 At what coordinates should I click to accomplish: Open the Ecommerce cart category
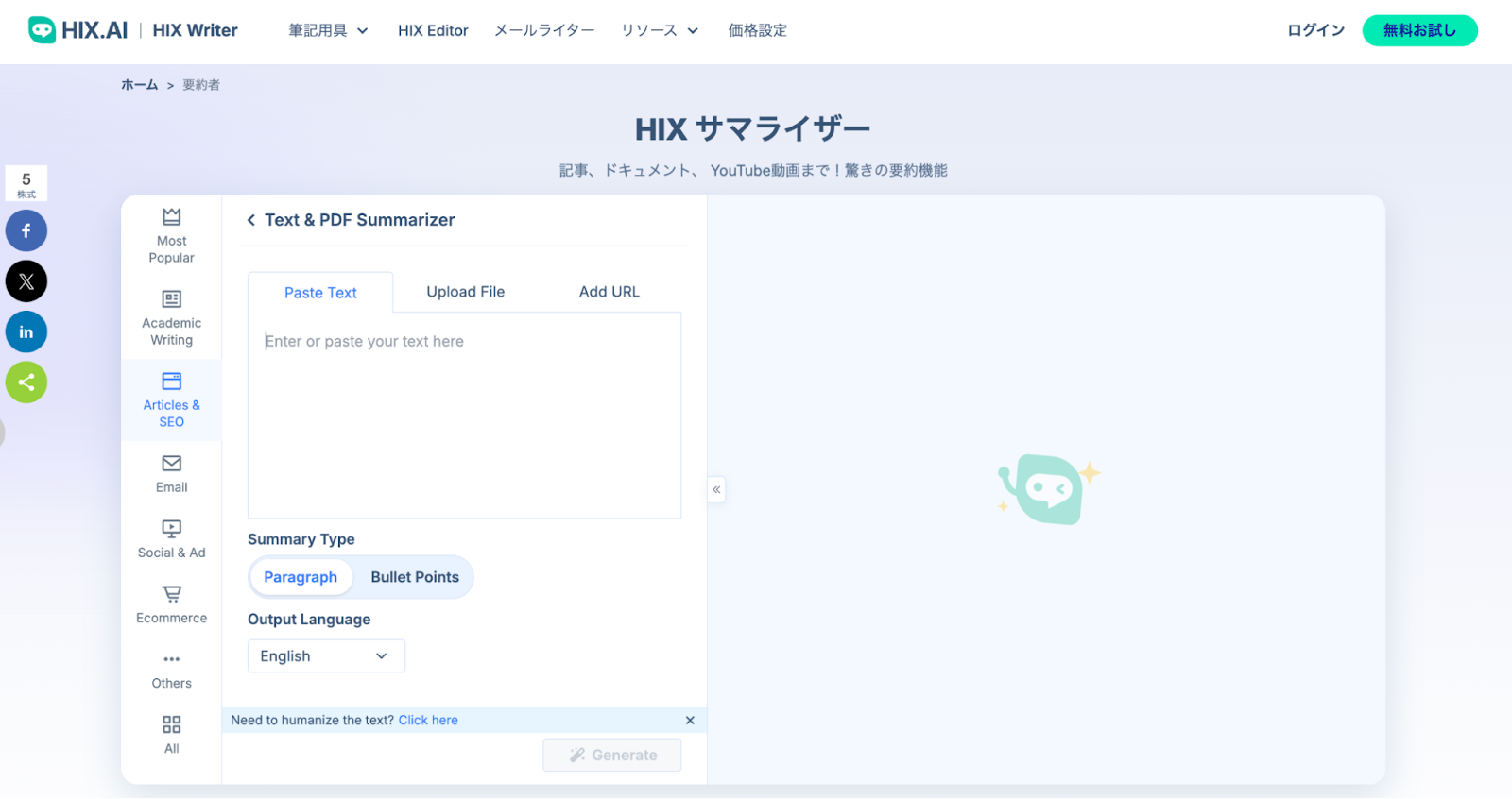(x=171, y=594)
